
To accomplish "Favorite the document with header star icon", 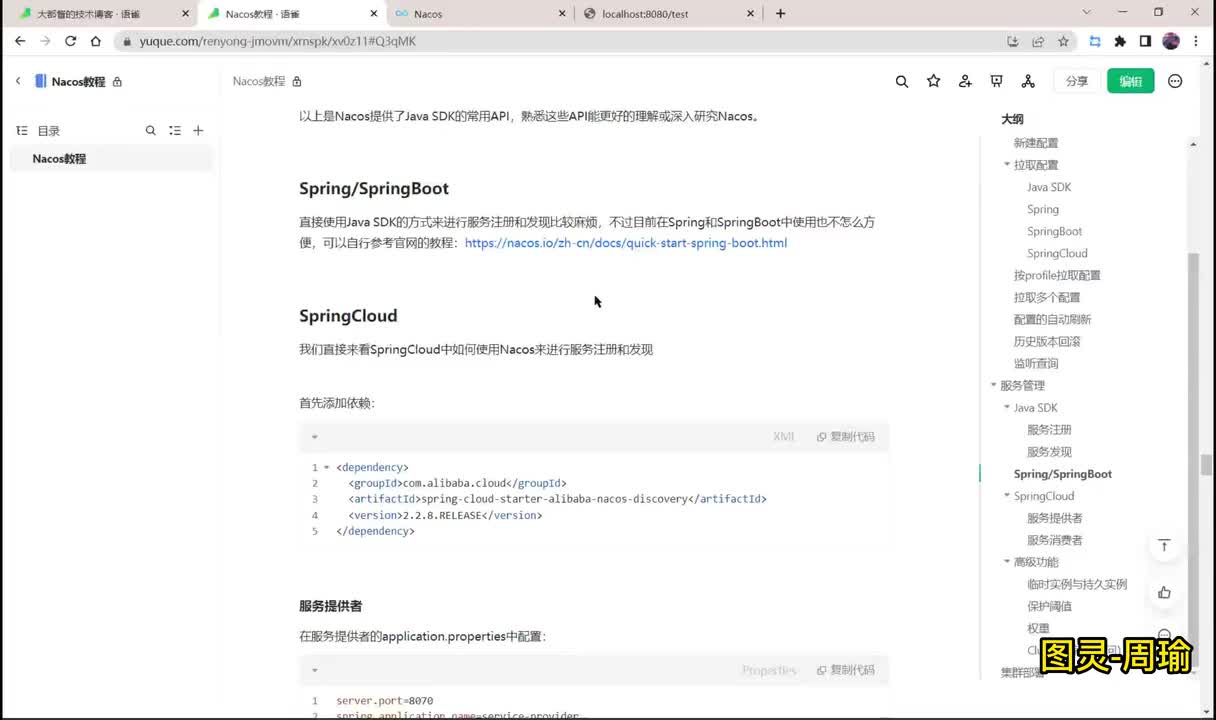I will click(x=934, y=81).
